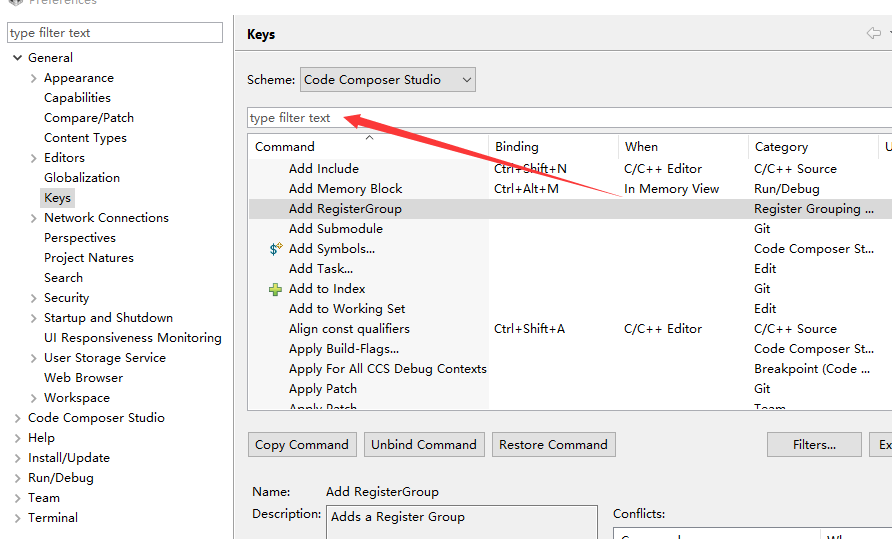Expand the User Storage Service node
This screenshot has height=539, width=892.
coord(34,358)
